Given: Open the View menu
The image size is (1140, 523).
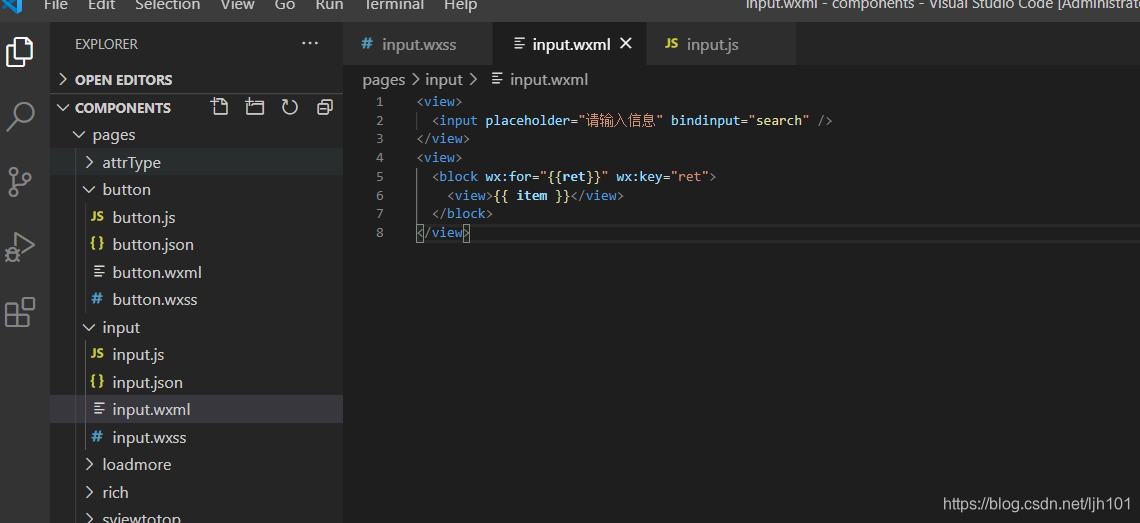Looking at the screenshot, I should [238, 6].
